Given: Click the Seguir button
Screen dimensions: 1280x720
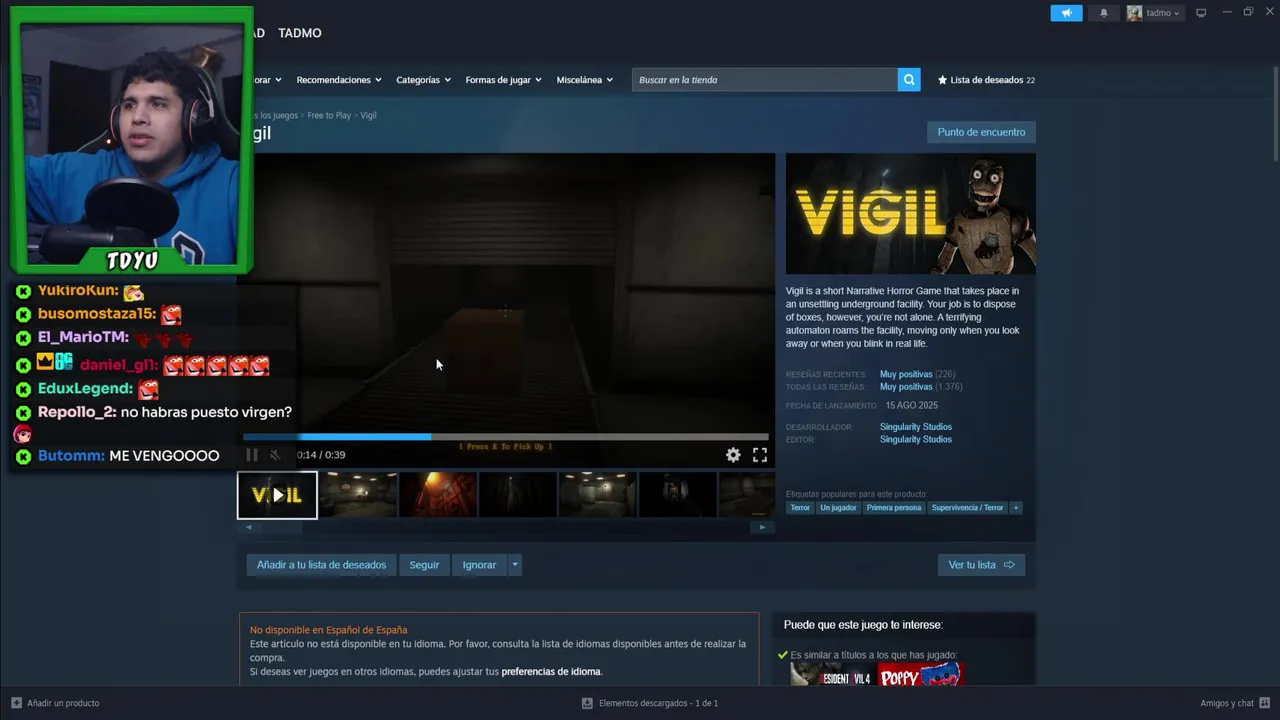Looking at the screenshot, I should [424, 565].
